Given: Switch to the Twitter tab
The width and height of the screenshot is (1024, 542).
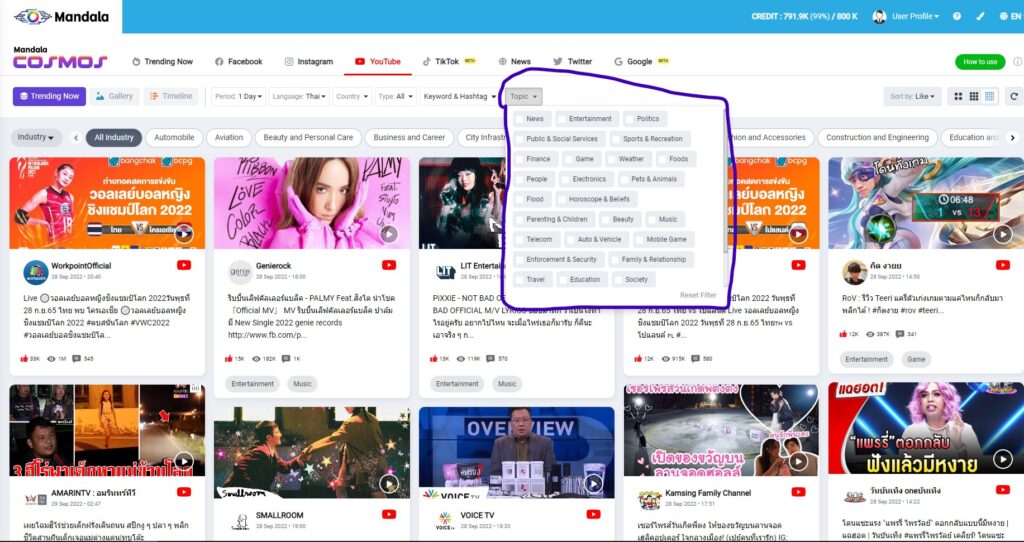Looking at the screenshot, I should tap(572, 61).
